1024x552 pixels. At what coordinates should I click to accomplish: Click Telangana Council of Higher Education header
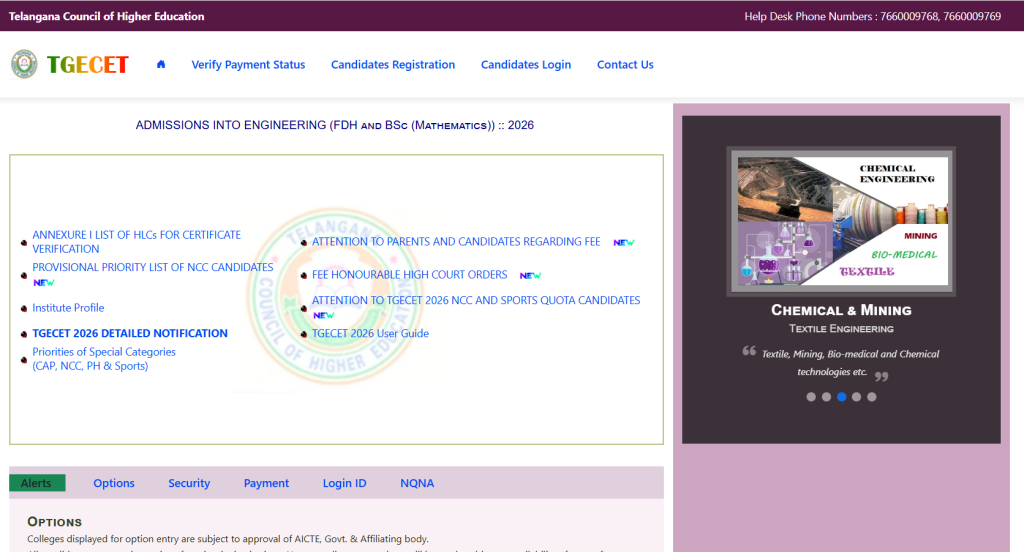point(106,16)
